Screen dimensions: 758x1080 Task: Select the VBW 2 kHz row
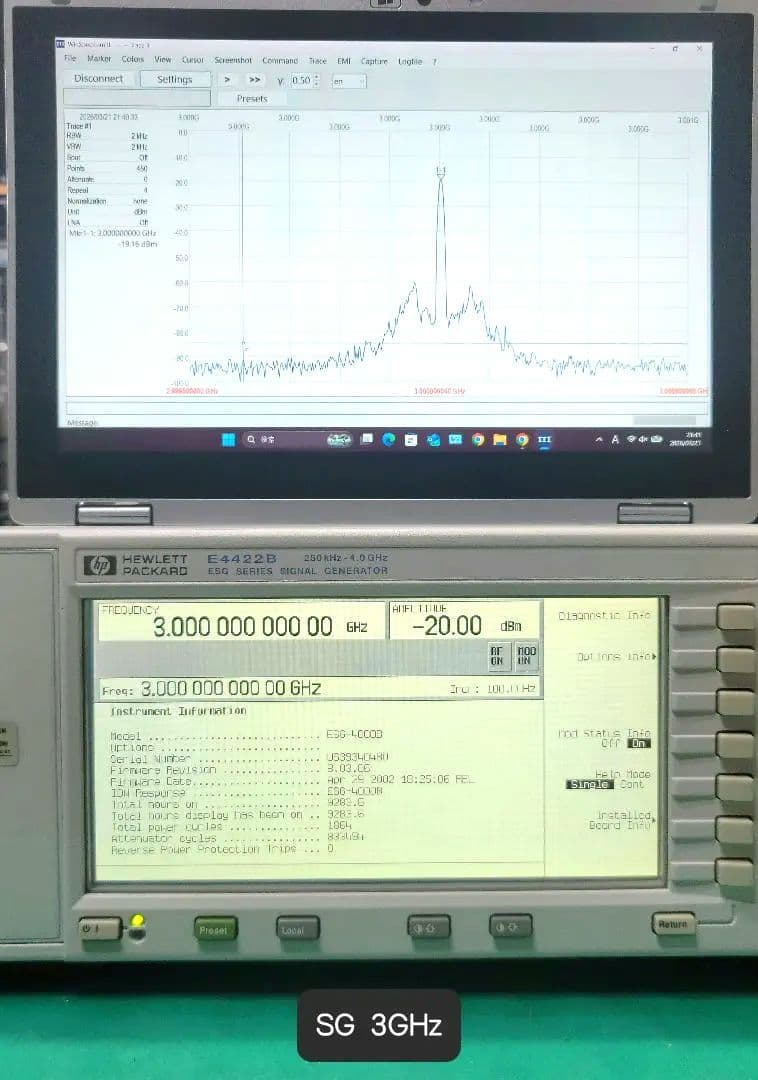107,147
